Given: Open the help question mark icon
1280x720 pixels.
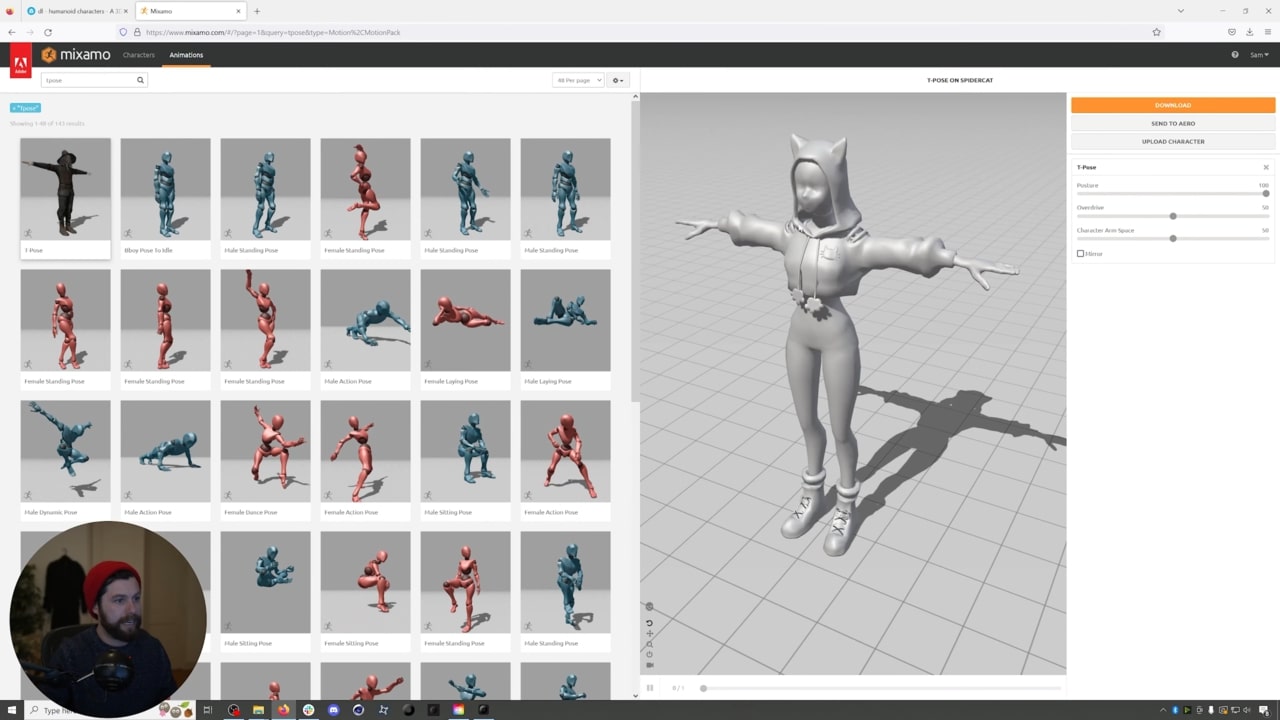Looking at the screenshot, I should tap(1235, 55).
